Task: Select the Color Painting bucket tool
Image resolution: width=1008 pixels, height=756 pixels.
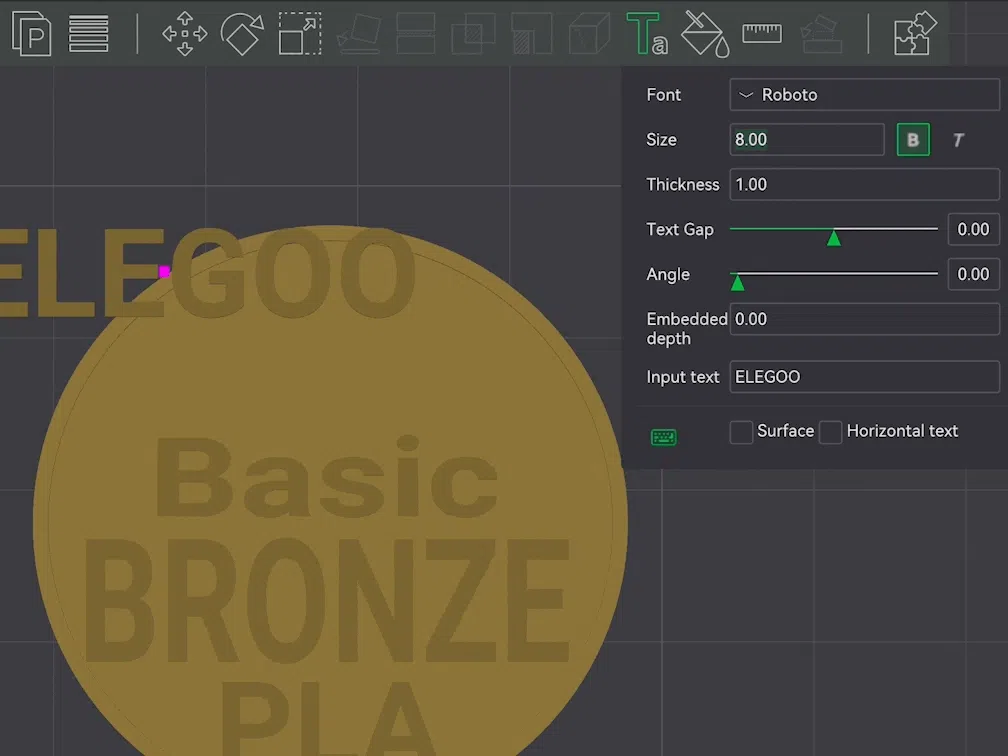Action: click(x=705, y=34)
